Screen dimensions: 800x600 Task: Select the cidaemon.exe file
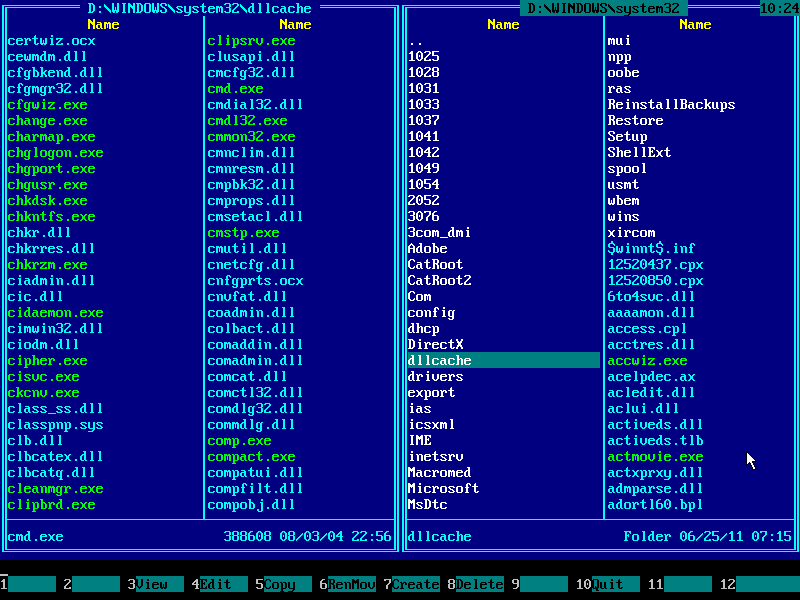pos(56,312)
